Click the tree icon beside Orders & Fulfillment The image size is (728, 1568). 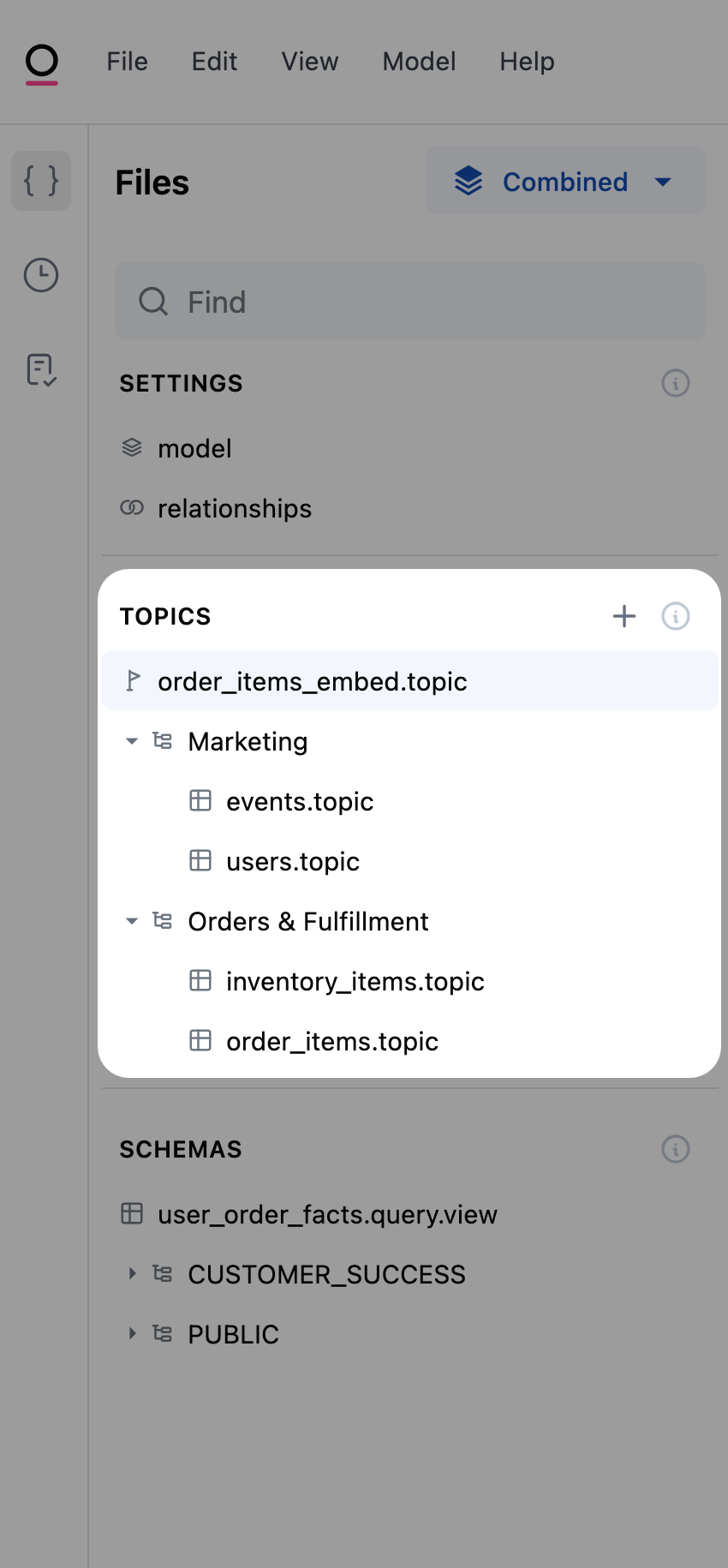point(163,920)
